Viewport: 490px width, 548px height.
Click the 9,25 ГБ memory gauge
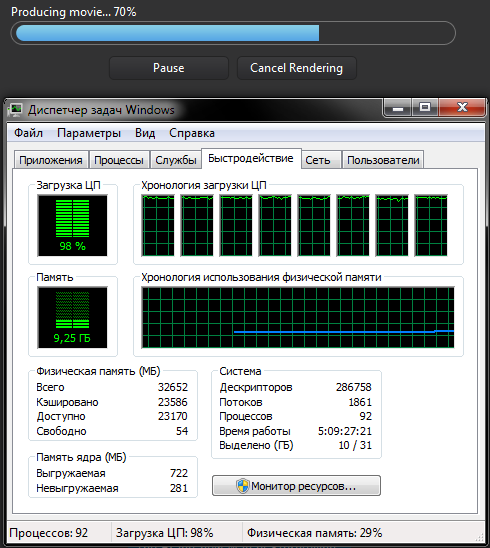click(73, 317)
